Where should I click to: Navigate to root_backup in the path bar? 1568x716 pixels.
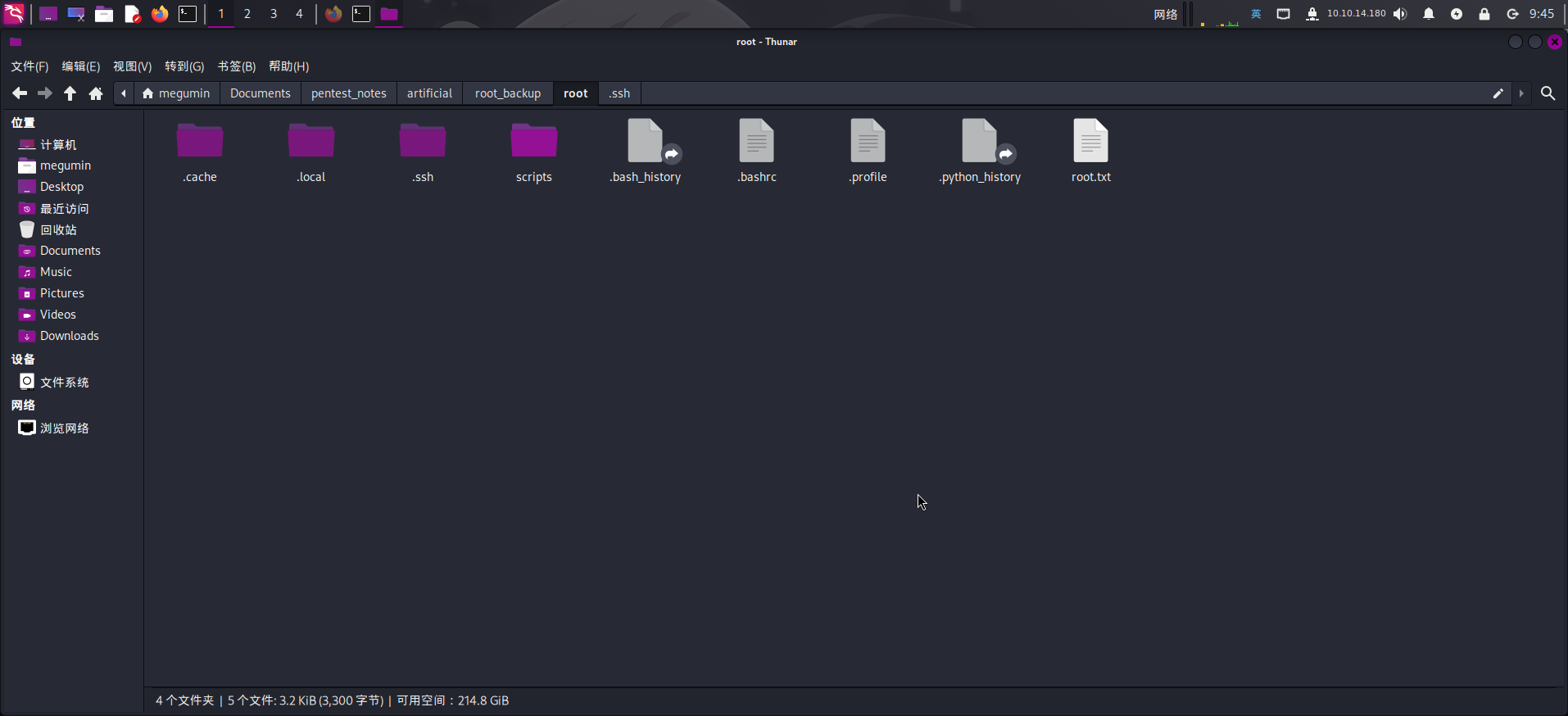tap(508, 93)
